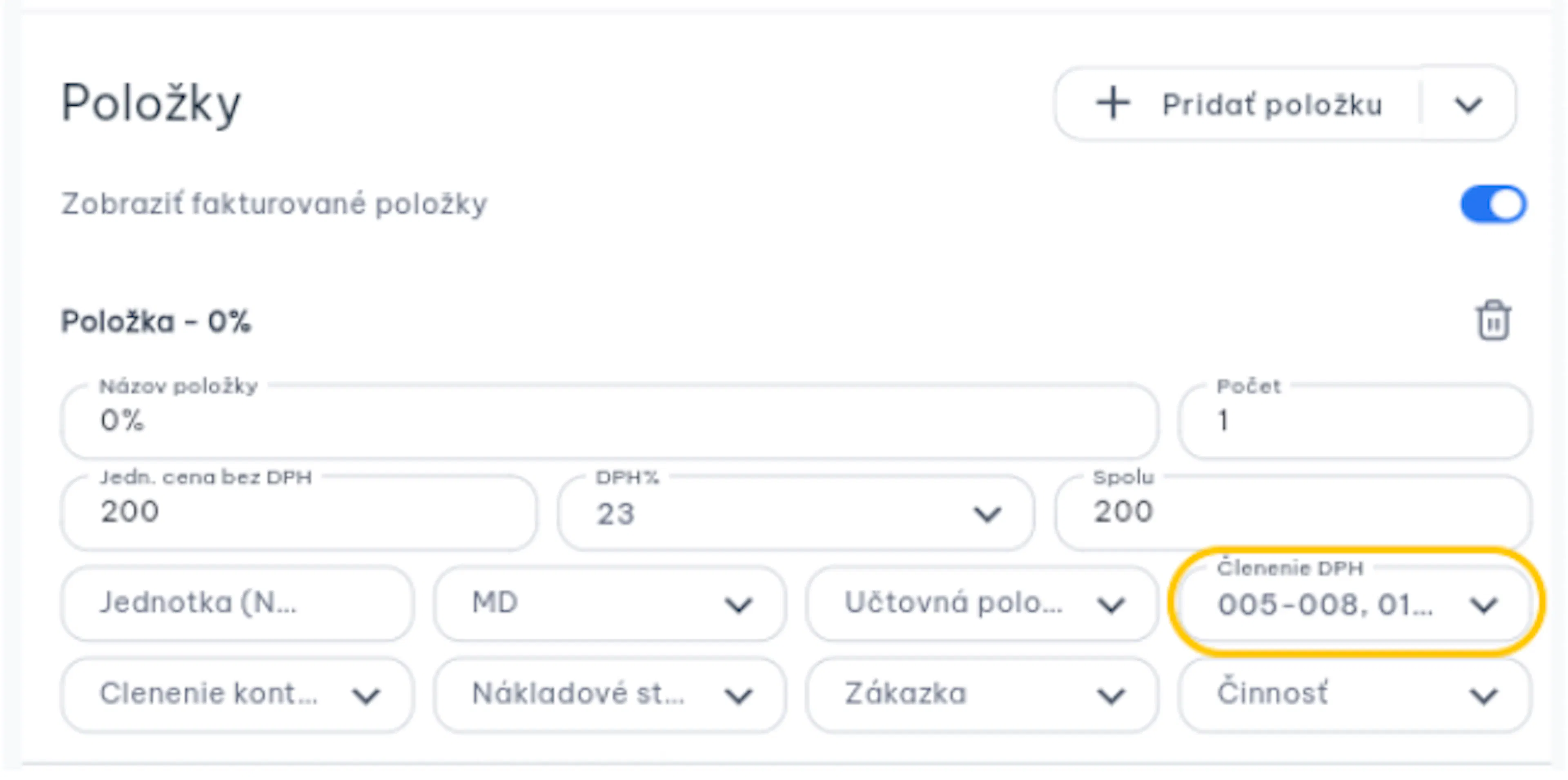Viewport: 1568px width, 780px height.
Task: Click the plus icon in Pridať položku
Action: 1113,104
